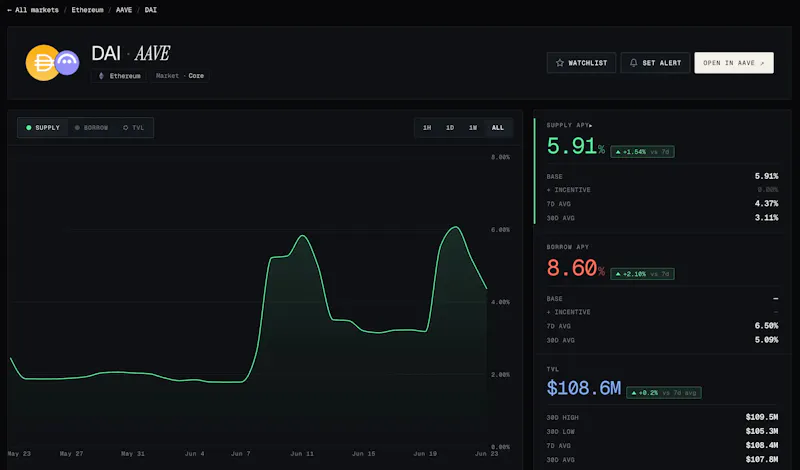The width and height of the screenshot is (800, 470).
Task: Switch chart to TVL series
Action: point(134,128)
